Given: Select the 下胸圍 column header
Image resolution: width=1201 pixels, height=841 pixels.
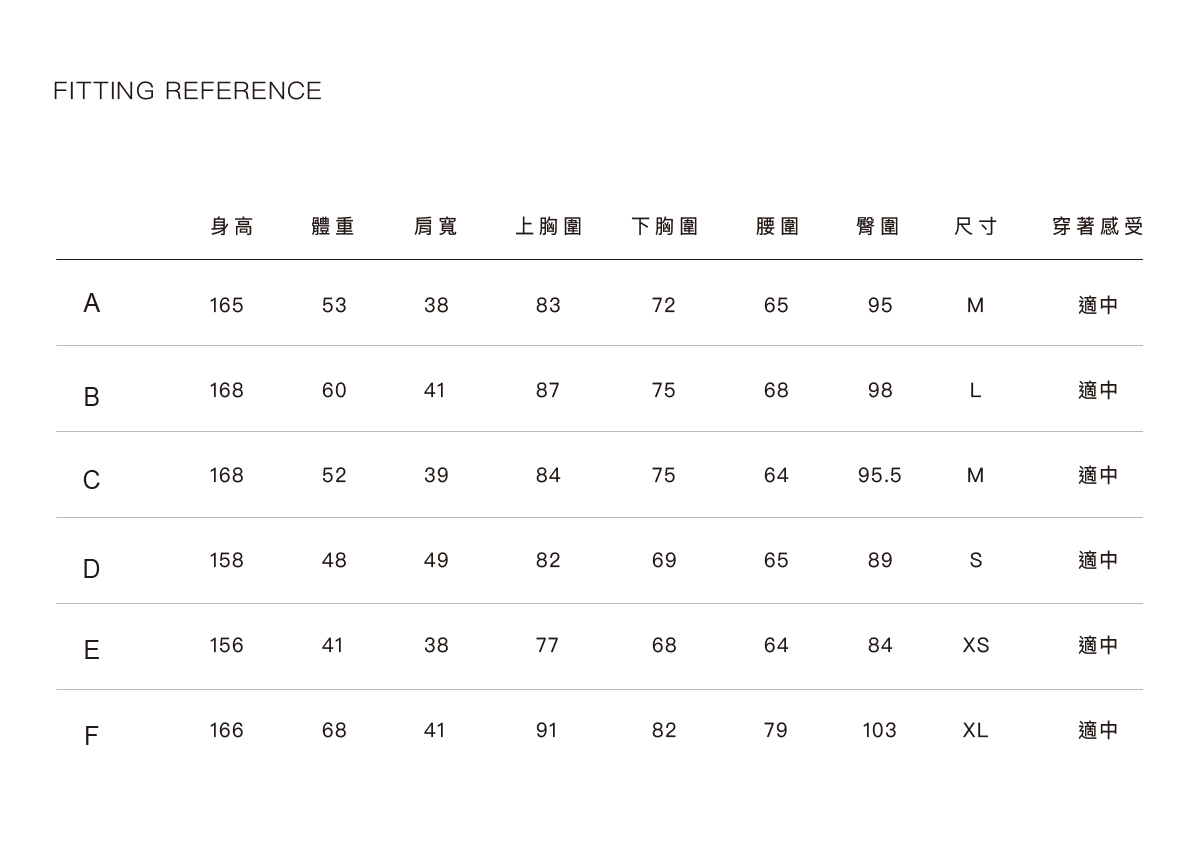Looking at the screenshot, I should [x=664, y=227].
